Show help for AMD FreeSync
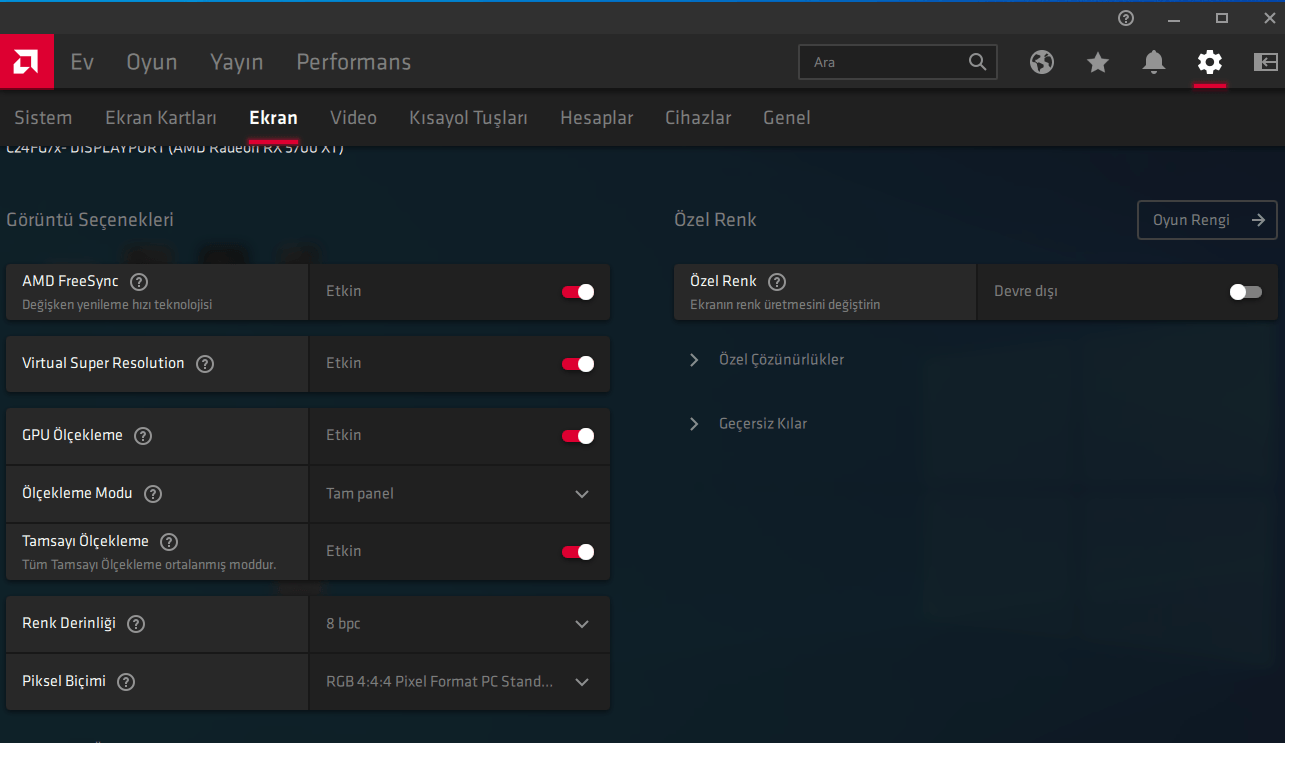Screen dimensions: 1289x759 click(x=139, y=282)
